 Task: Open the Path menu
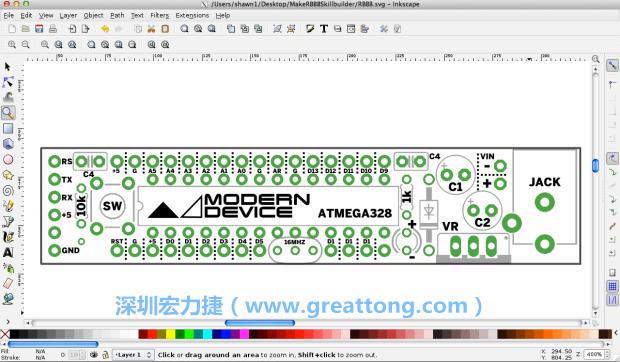[117, 15]
